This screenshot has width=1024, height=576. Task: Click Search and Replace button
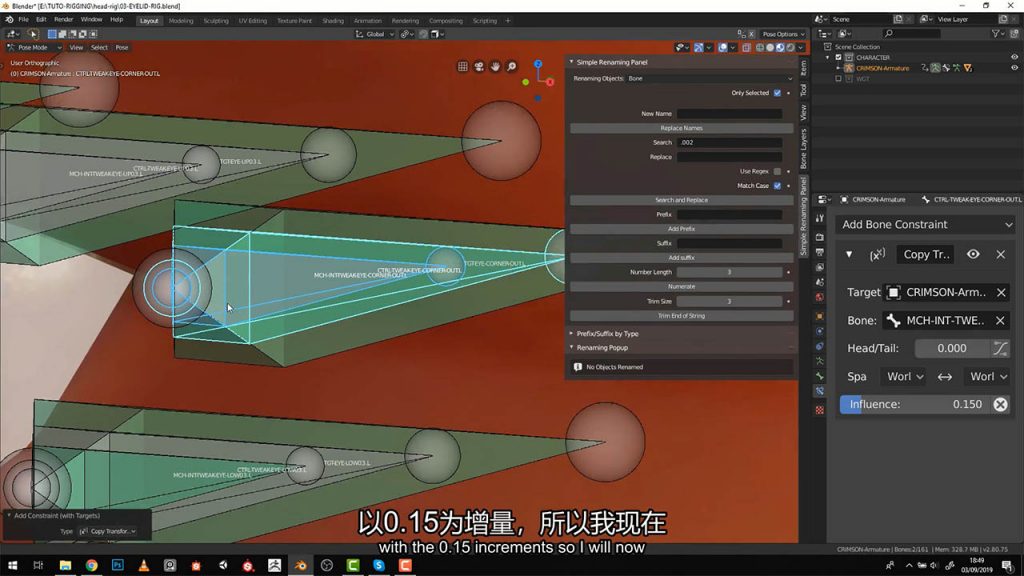click(x=681, y=200)
